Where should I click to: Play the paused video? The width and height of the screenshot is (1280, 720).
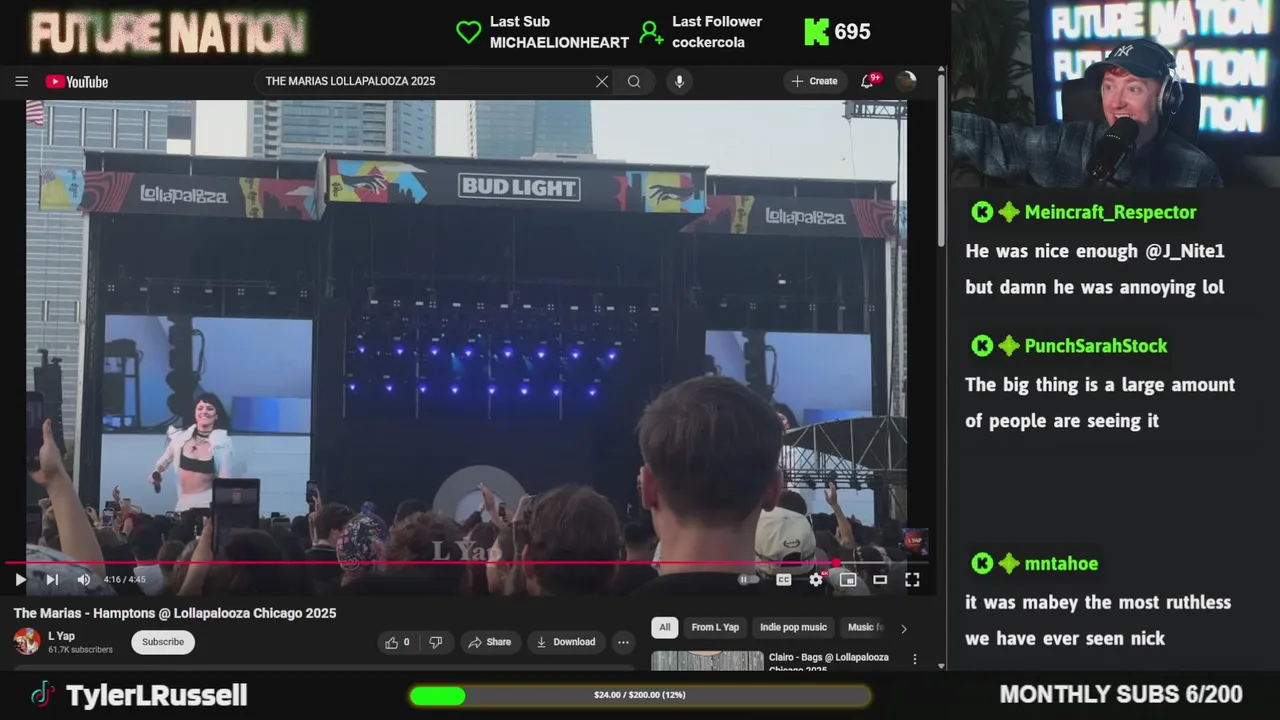click(20, 579)
